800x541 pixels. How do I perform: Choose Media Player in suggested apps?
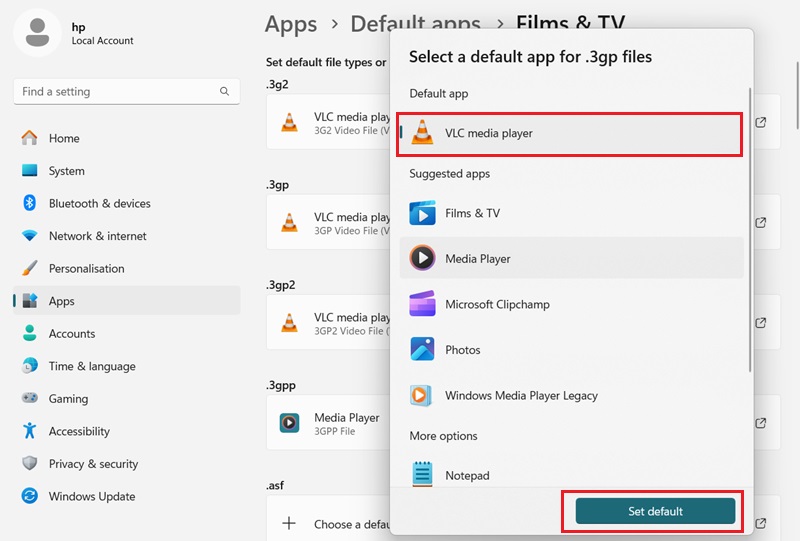point(571,258)
